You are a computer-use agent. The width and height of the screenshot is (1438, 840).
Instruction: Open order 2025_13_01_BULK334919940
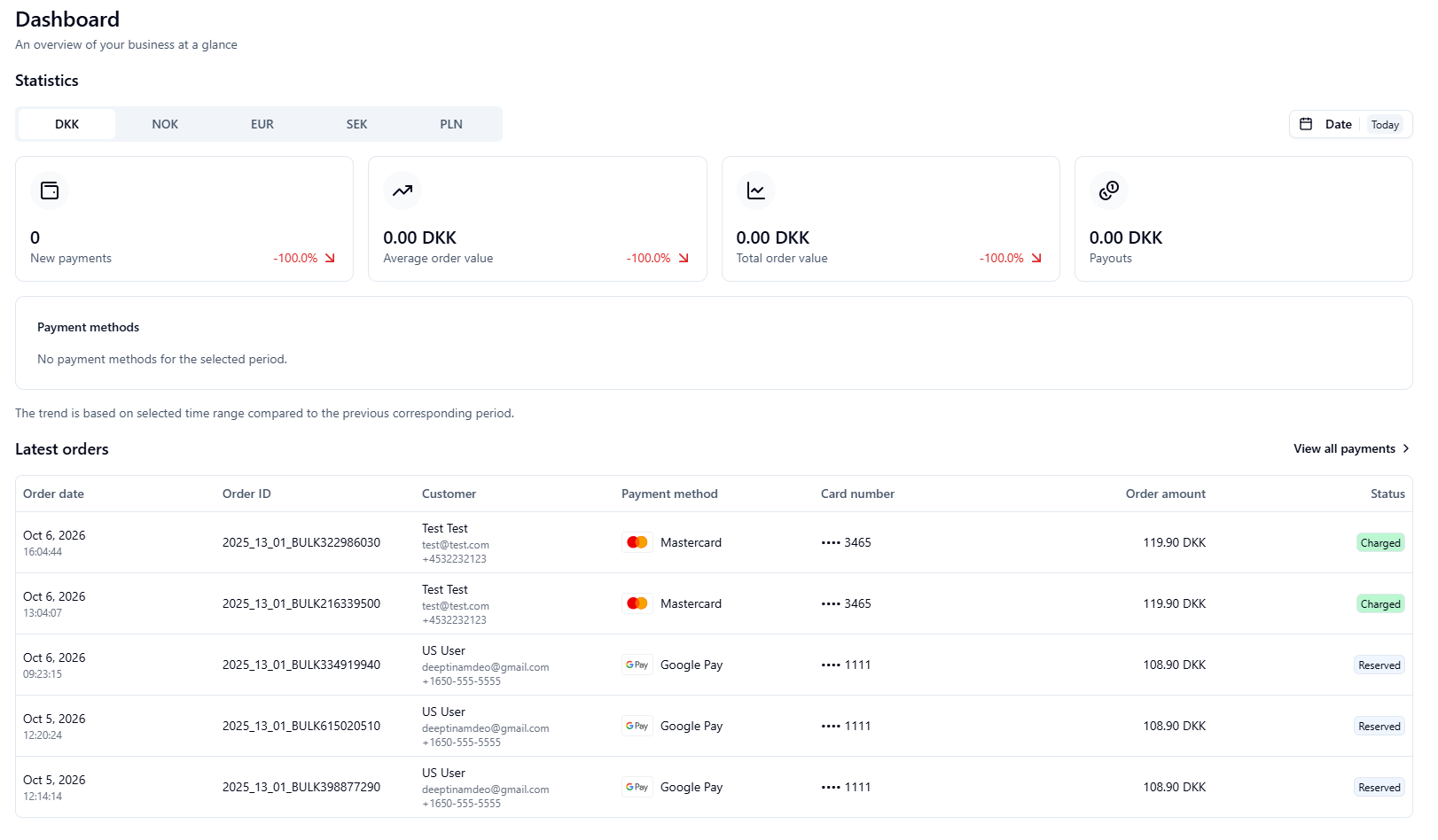(301, 665)
